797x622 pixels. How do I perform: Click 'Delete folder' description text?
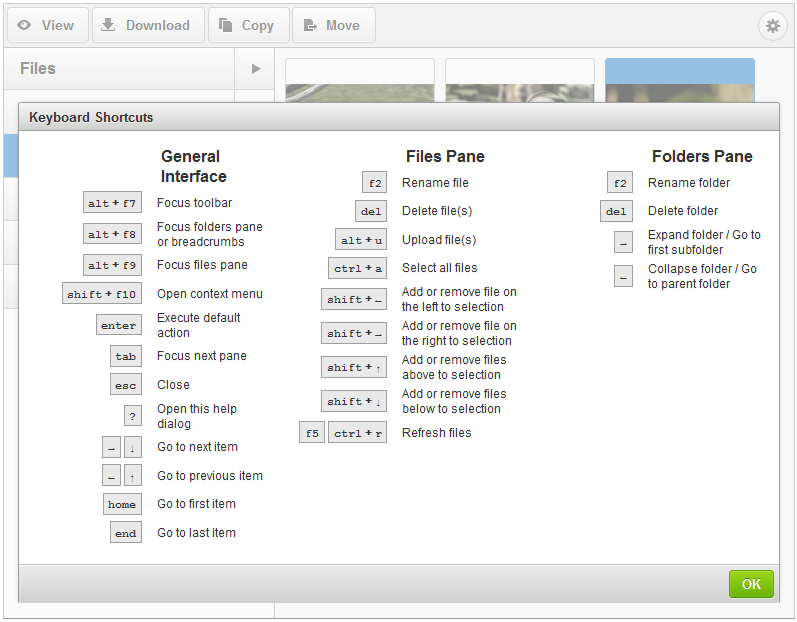tap(683, 211)
